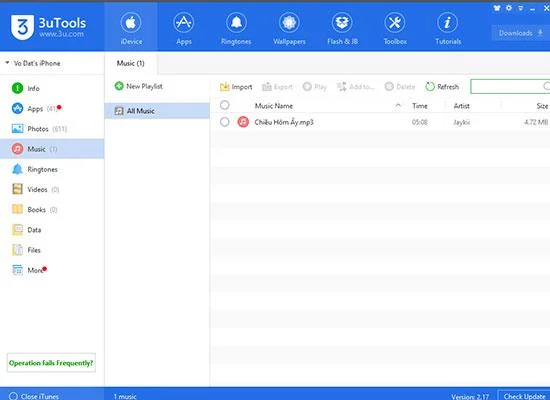Click into the music search field

pos(510,86)
